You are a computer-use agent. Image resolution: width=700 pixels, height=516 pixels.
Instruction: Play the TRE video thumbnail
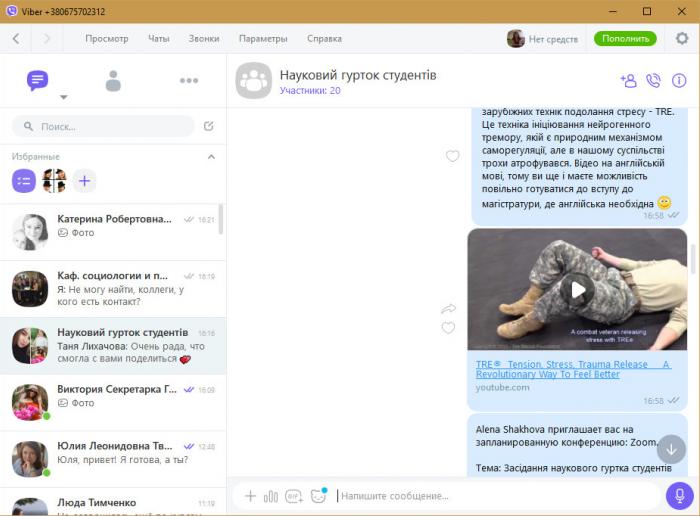click(577, 290)
